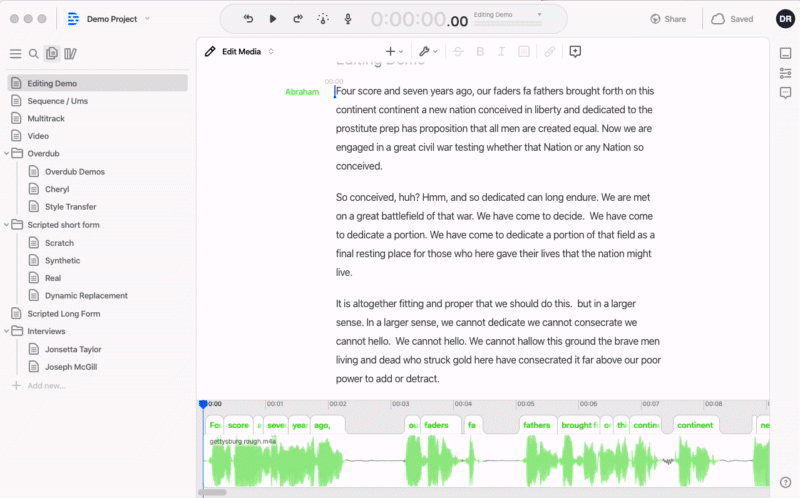Click the Edit Media pencil icon
Viewport: 800px width, 498px height.
[x=210, y=52]
